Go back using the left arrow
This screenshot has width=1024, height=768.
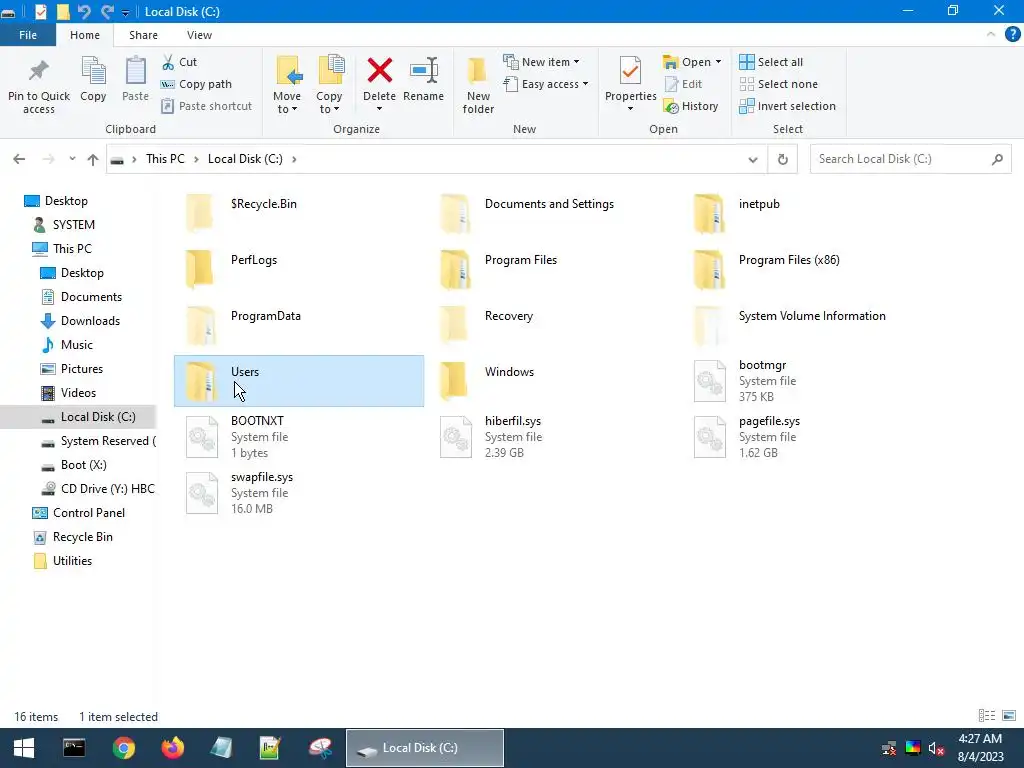pos(19,159)
